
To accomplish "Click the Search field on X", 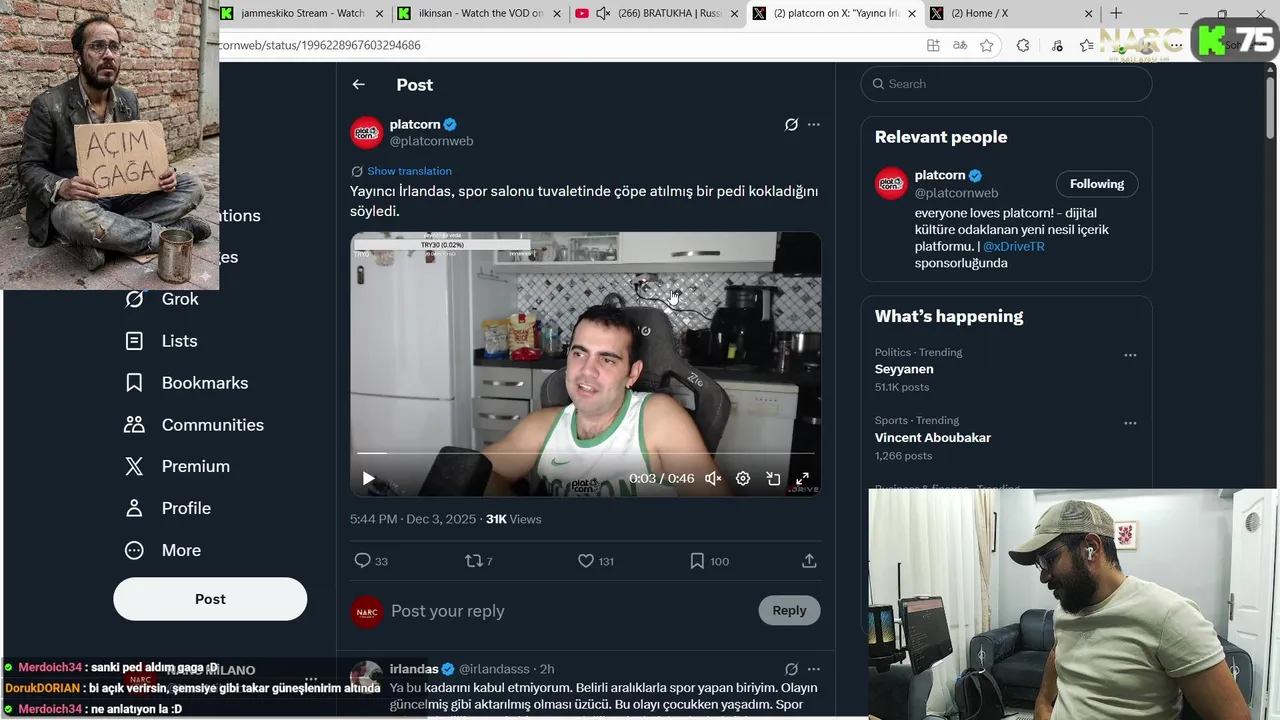I will 1006,84.
